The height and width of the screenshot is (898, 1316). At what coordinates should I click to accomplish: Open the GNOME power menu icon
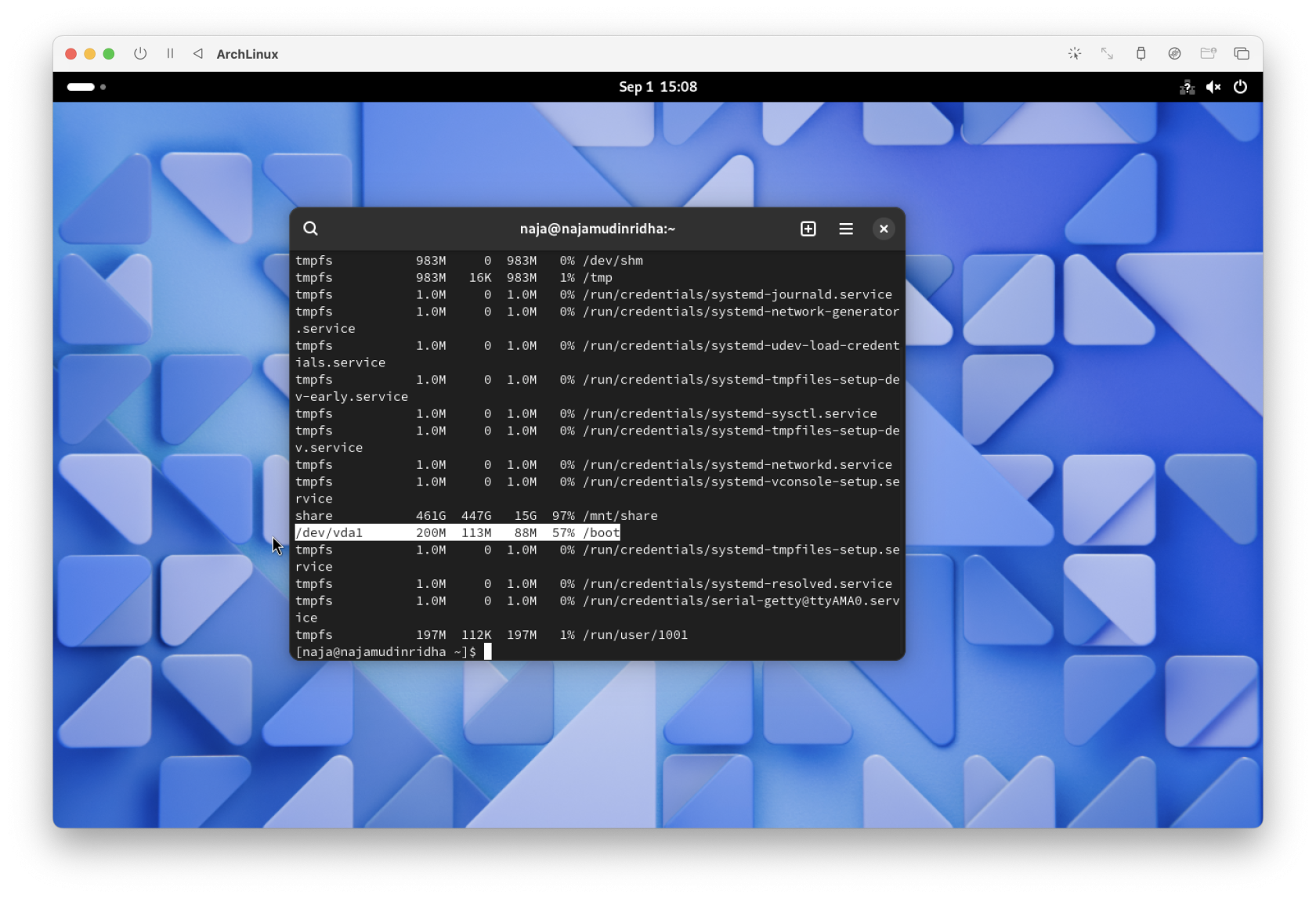tap(1240, 87)
